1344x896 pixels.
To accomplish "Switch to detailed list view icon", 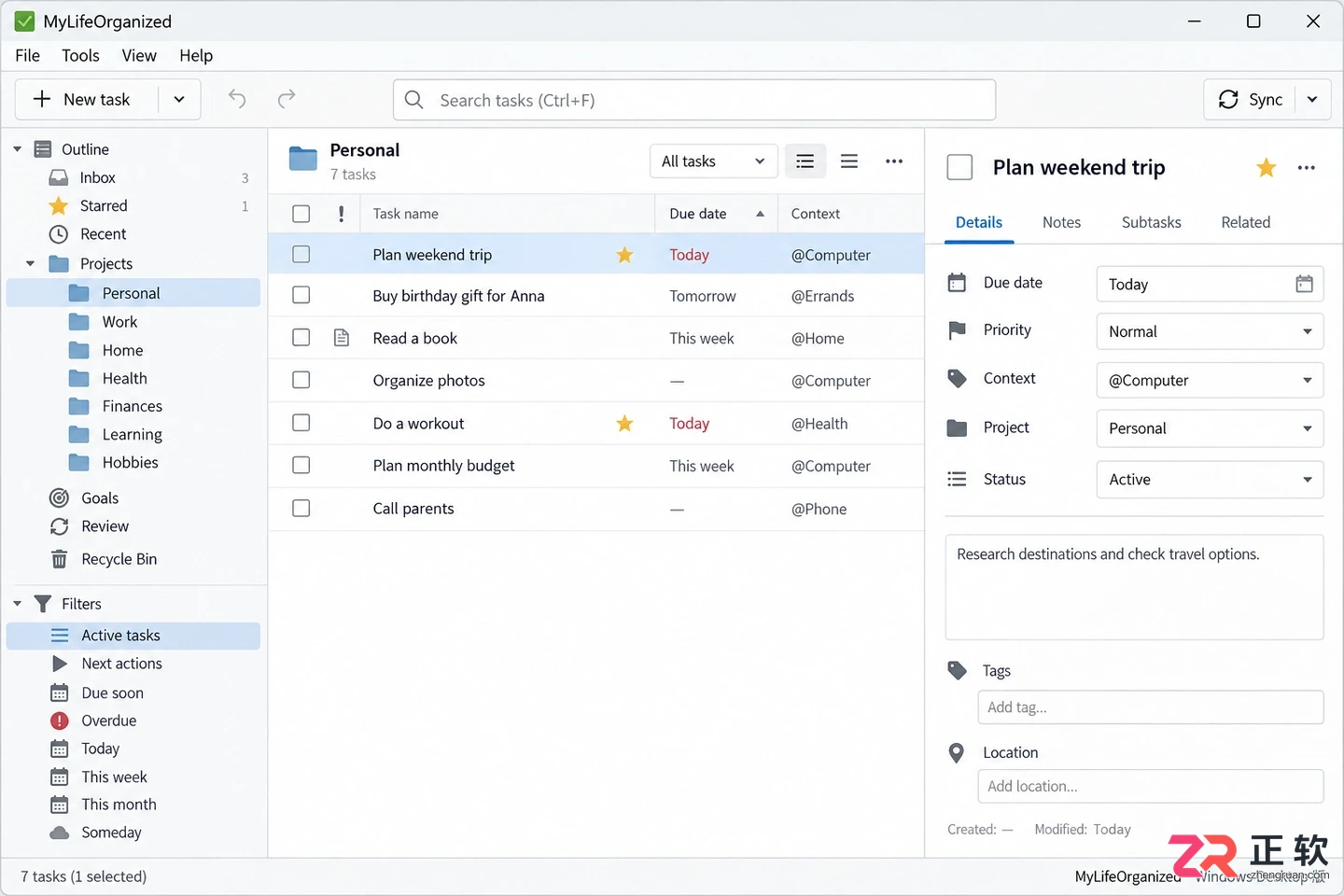I will click(x=805, y=161).
